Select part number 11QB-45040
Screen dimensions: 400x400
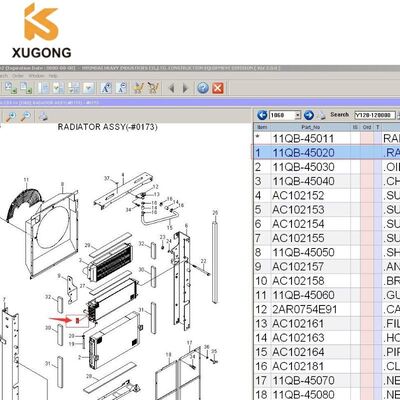click(x=303, y=181)
